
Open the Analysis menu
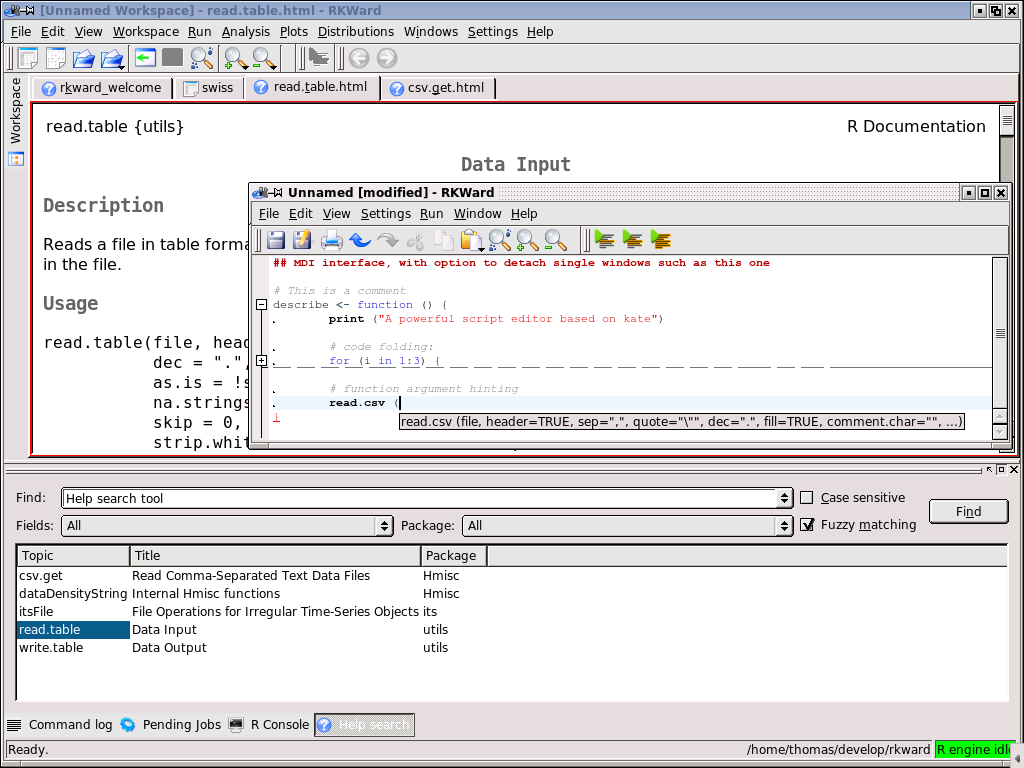(246, 31)
